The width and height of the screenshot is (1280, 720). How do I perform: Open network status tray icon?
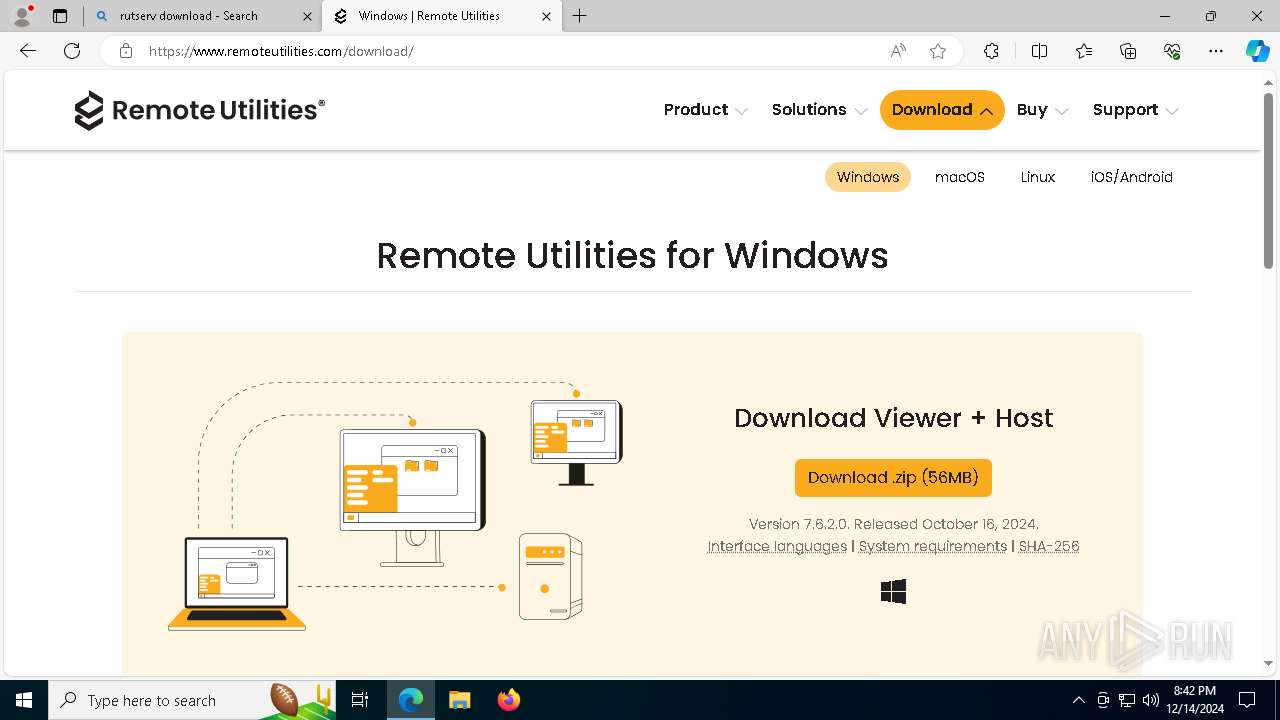(1127, 700)
